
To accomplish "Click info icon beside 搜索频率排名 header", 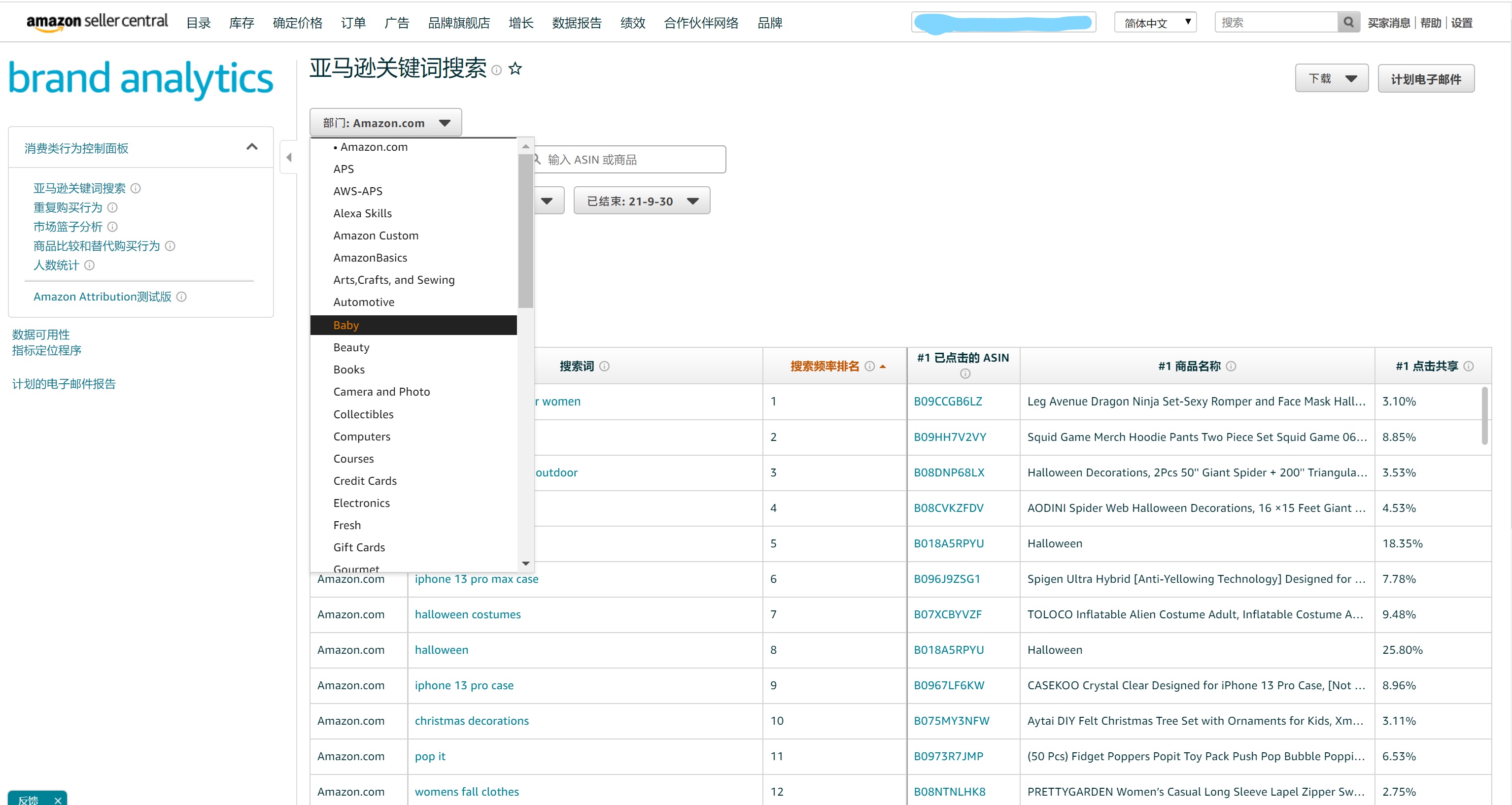I will [869, 366].
